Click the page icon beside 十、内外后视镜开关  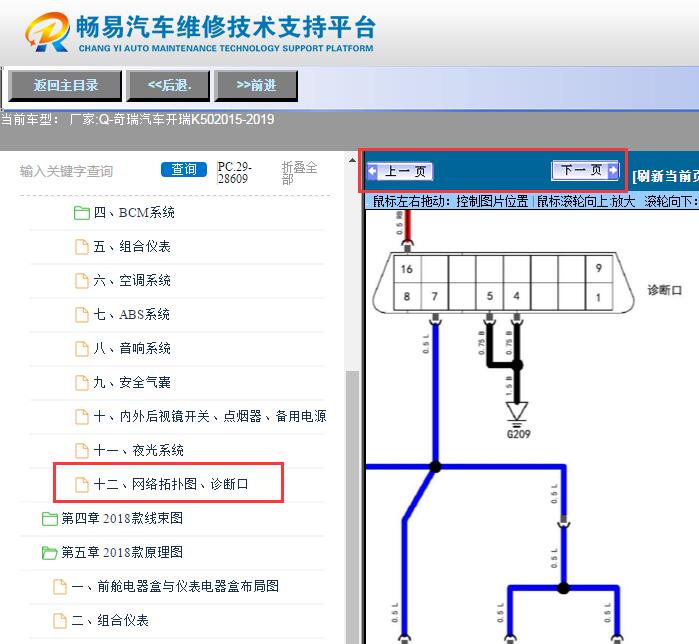(82, 417)
